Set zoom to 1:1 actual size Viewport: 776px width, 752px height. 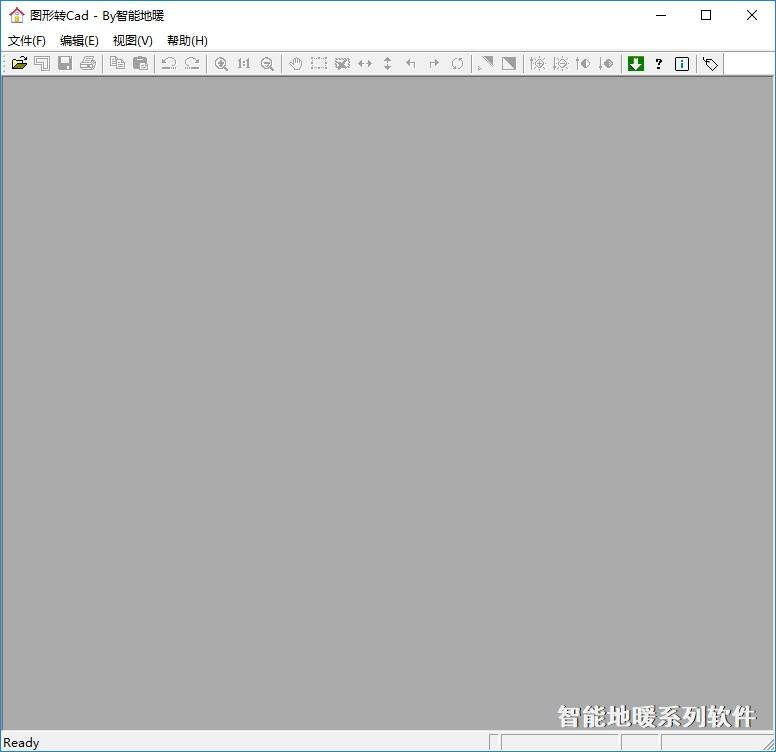(244, 63)
